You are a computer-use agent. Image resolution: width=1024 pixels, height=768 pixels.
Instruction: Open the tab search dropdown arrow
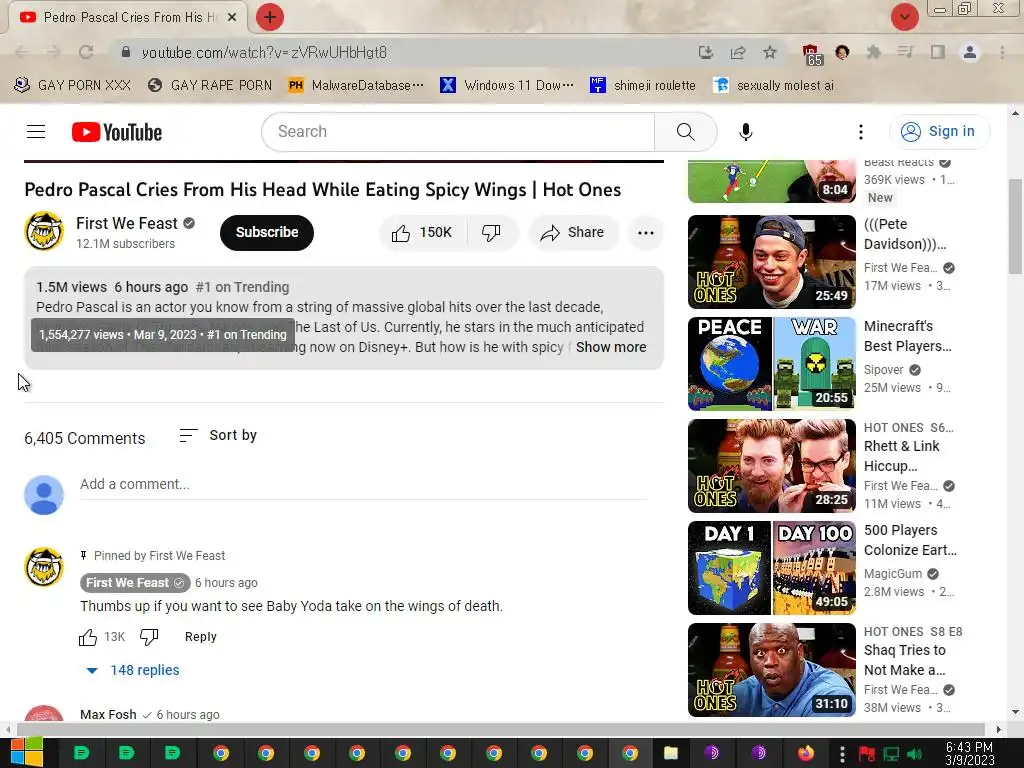[x=904, y=17]
